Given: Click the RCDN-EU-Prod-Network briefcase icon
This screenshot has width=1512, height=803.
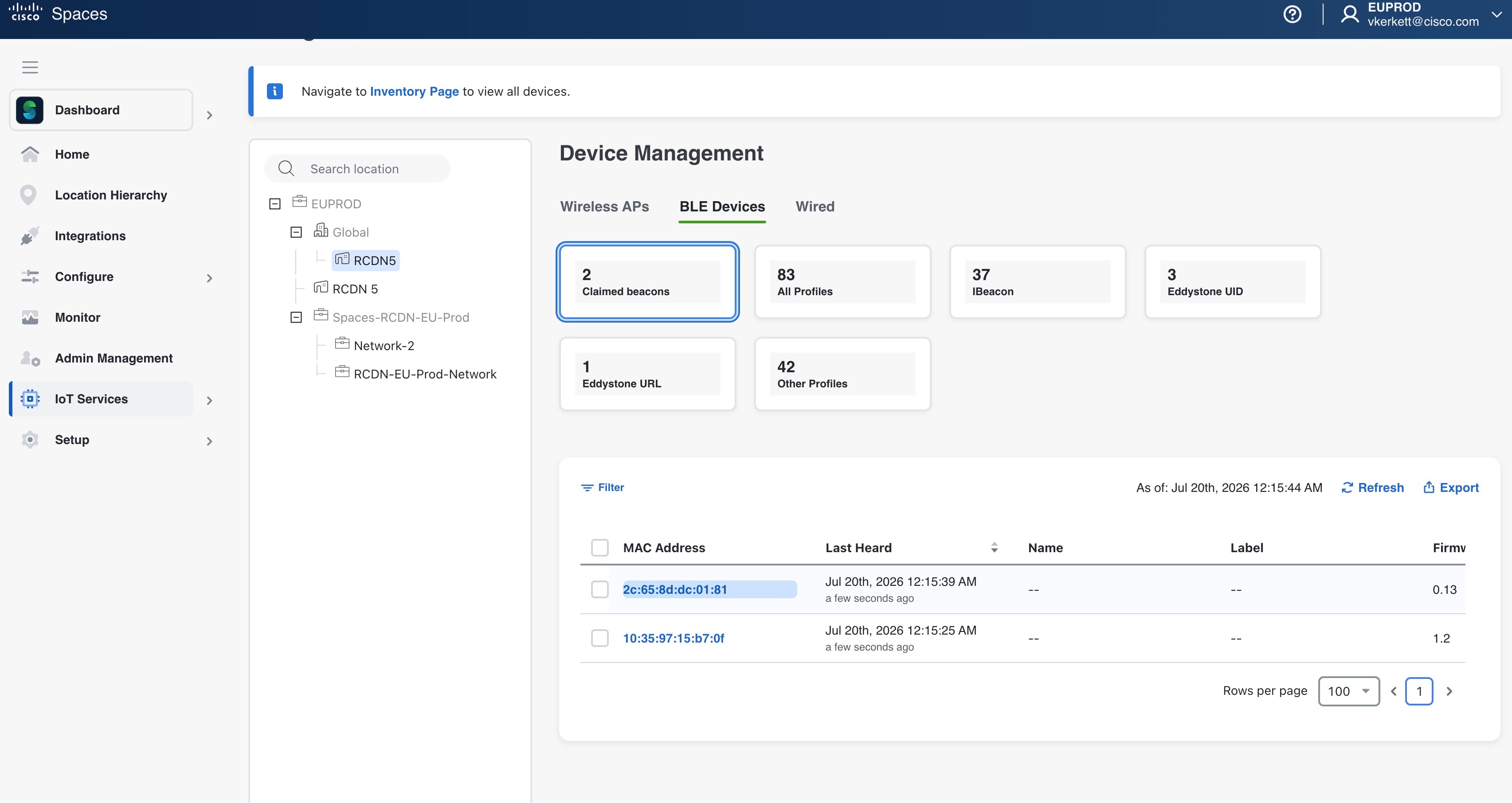Looking at the screenshot, I should tap(341, 372).
